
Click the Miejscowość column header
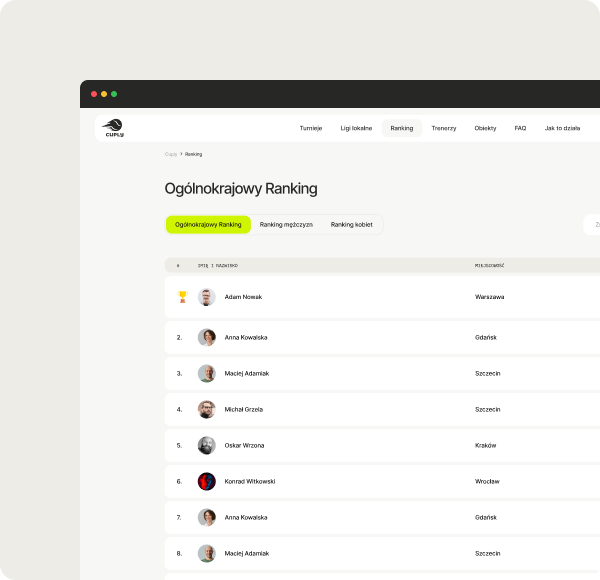pyautogui.click(x=489, y=266)
